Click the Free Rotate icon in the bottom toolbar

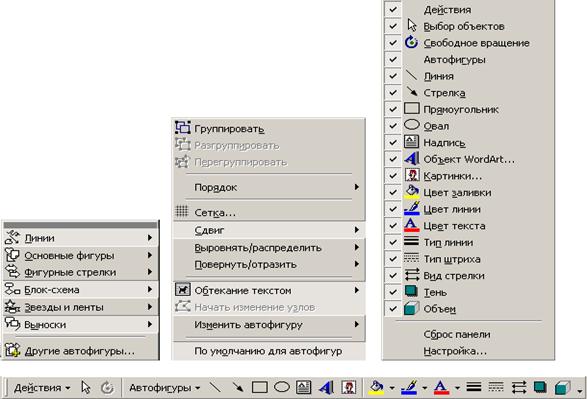point(107,387)
